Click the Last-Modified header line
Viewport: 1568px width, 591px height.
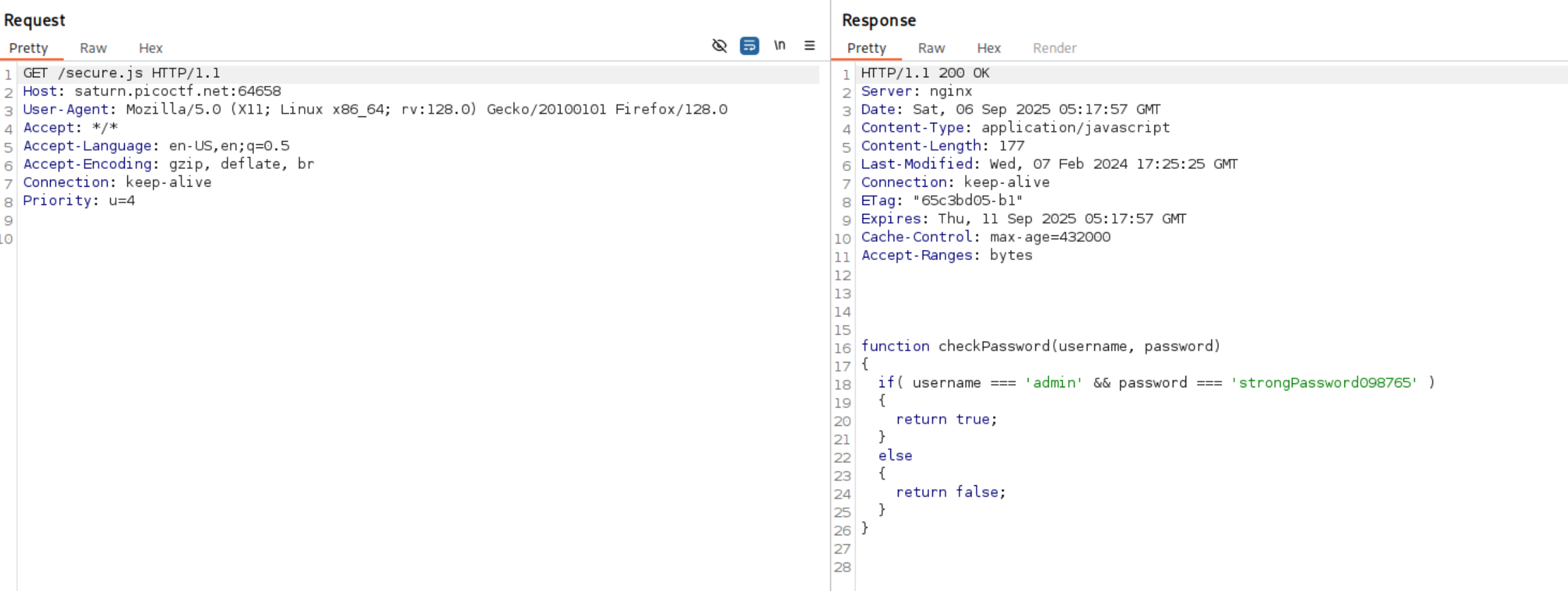pos(1049,165)
